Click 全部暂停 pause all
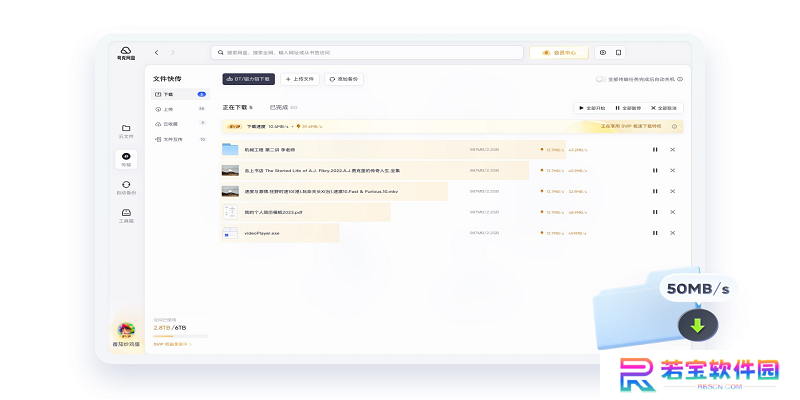This screenshot has width=800, height=400. (x=628, y=108)
